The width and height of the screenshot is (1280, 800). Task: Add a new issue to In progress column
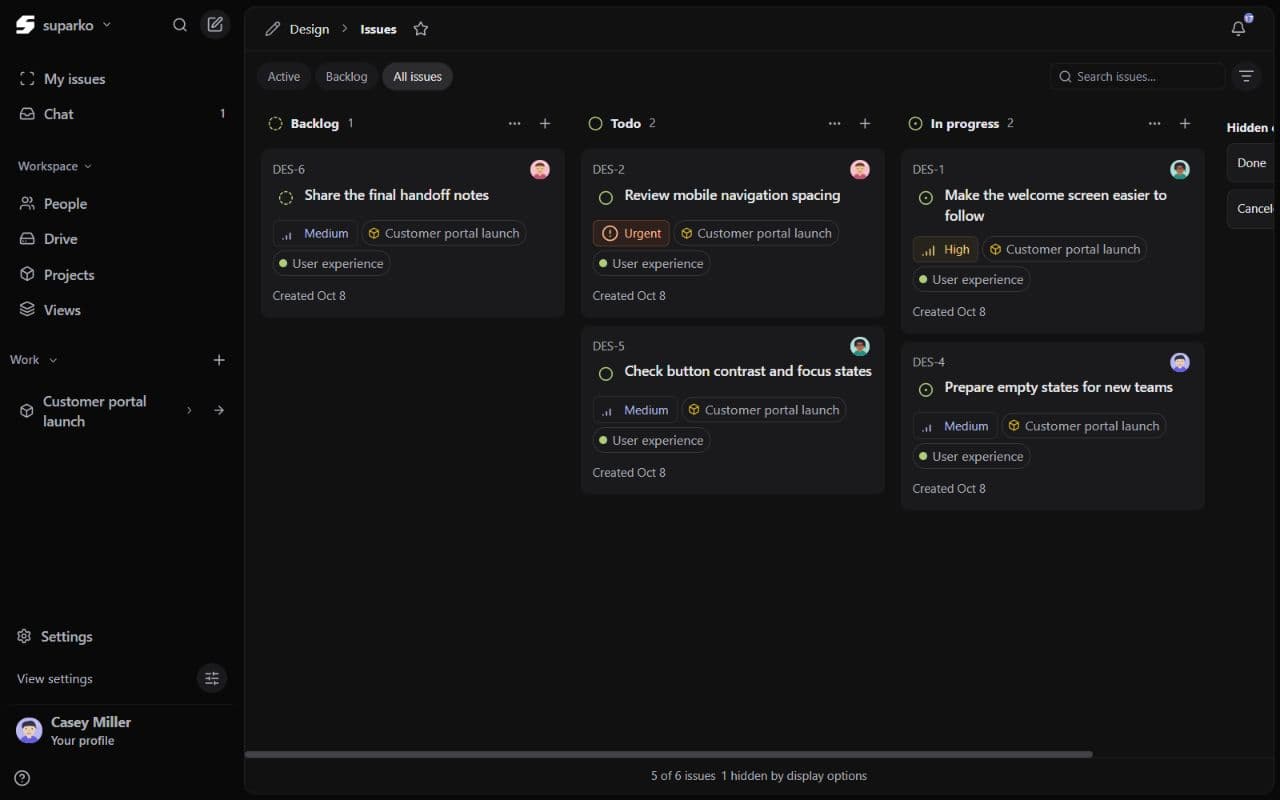(1185, 124)
